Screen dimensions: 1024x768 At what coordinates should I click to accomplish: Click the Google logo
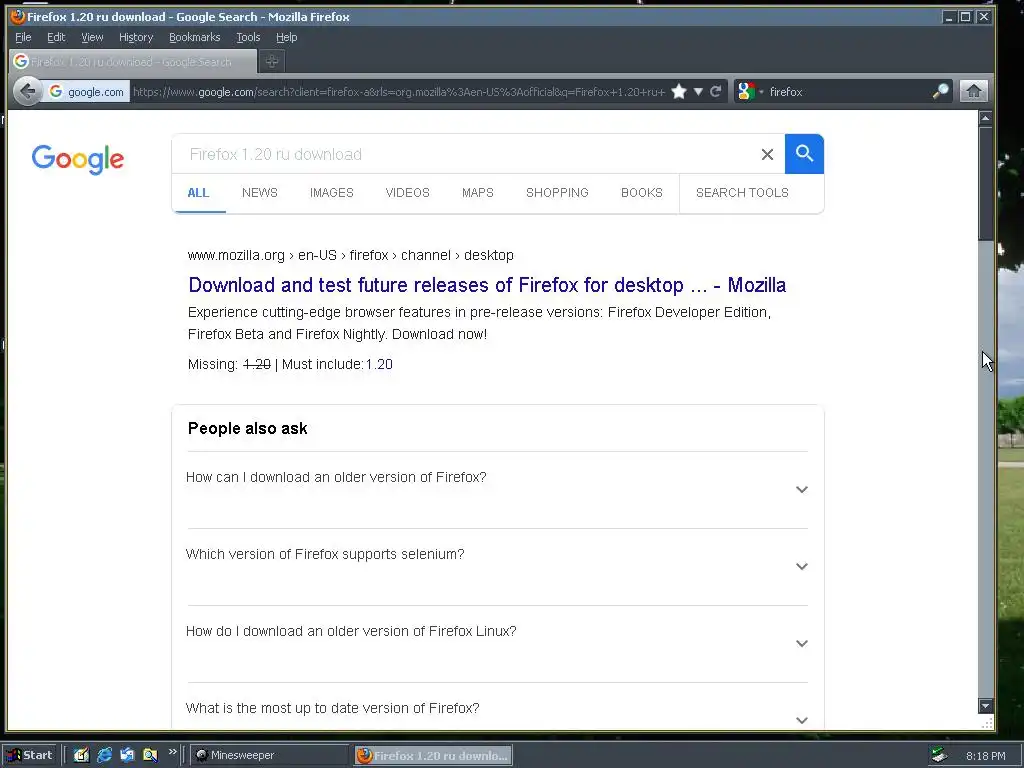tap(78, 159)
